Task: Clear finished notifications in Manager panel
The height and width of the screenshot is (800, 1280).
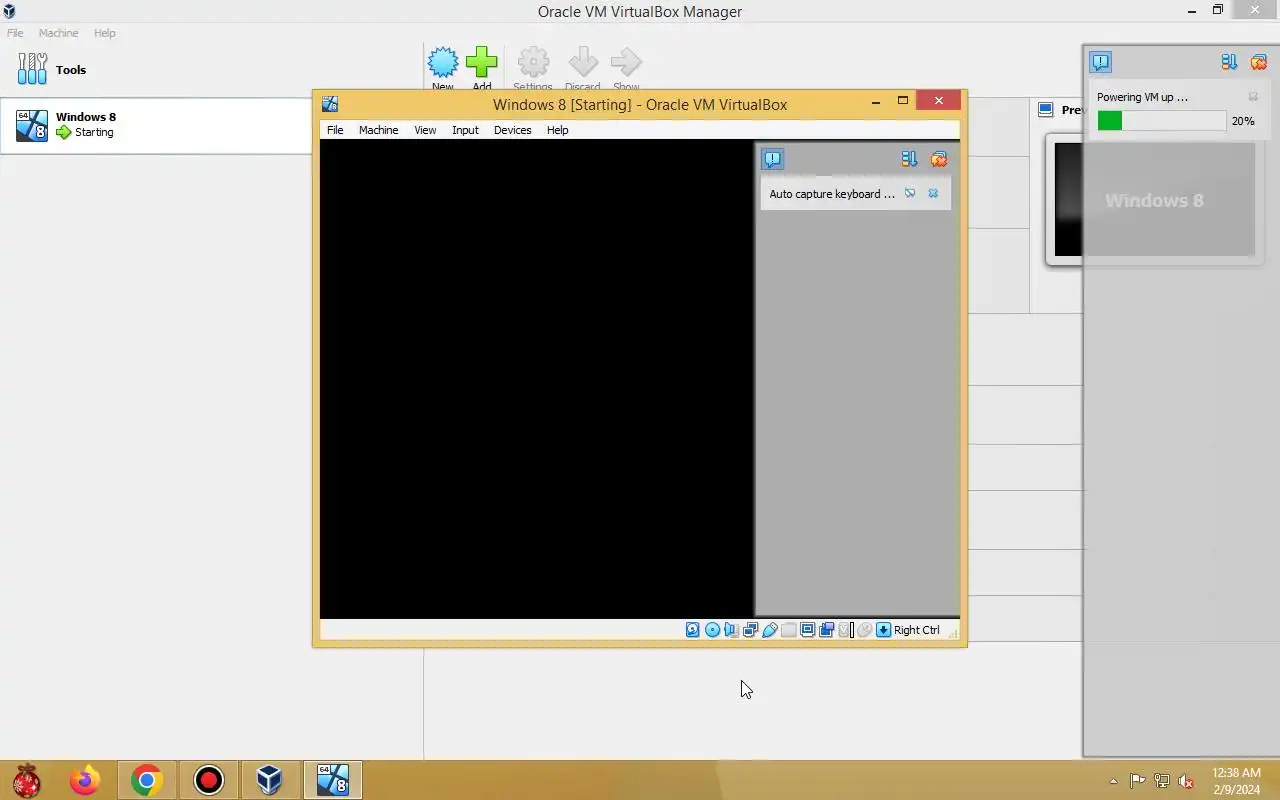Action: point(1258,62)
